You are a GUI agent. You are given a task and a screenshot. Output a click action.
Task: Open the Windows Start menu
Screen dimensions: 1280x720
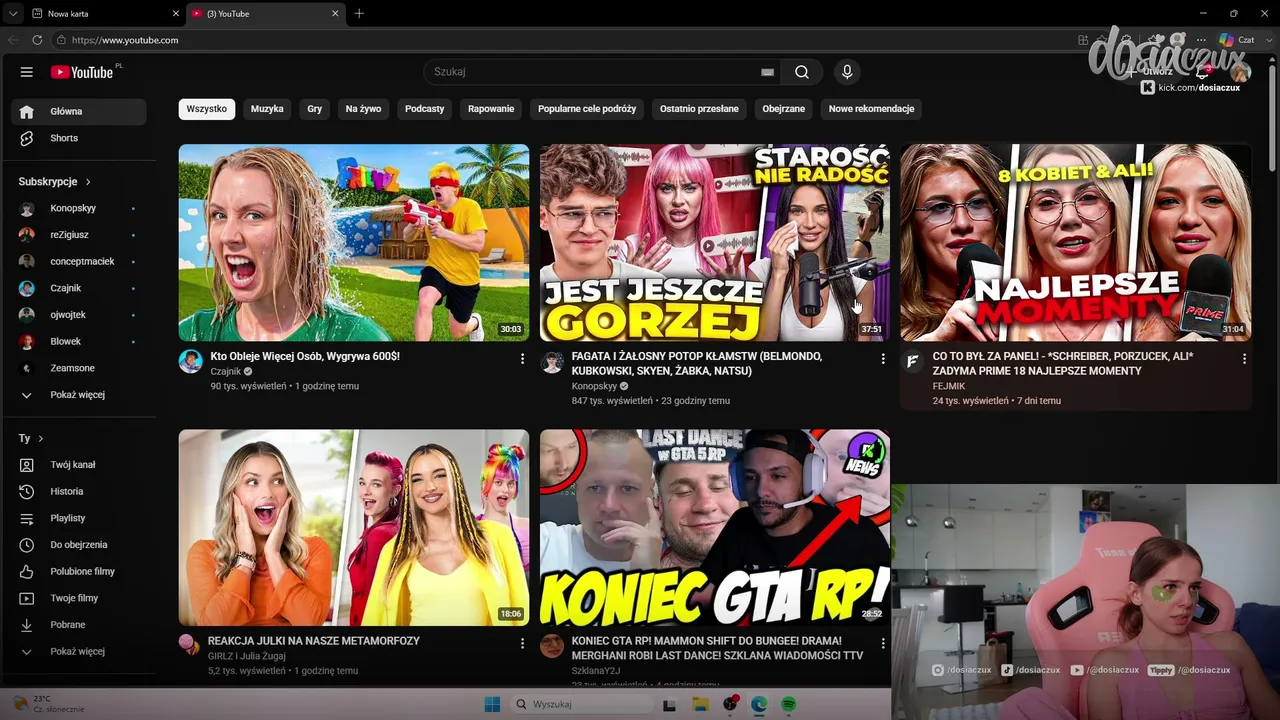[492, 704]
